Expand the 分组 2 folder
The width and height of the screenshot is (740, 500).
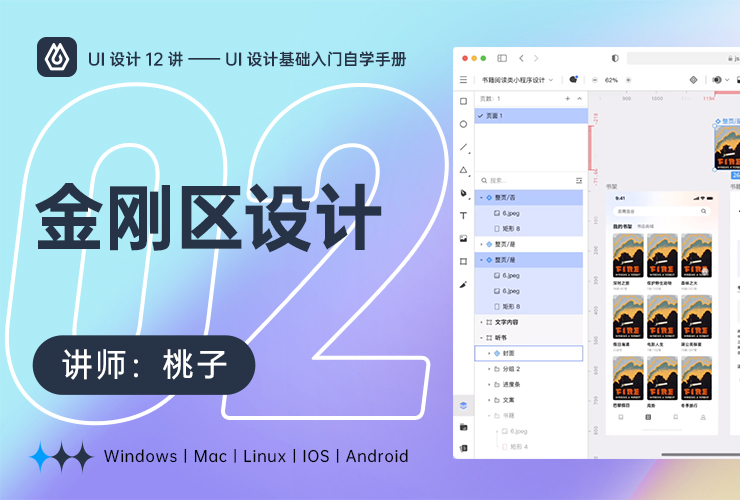[489, 369]
